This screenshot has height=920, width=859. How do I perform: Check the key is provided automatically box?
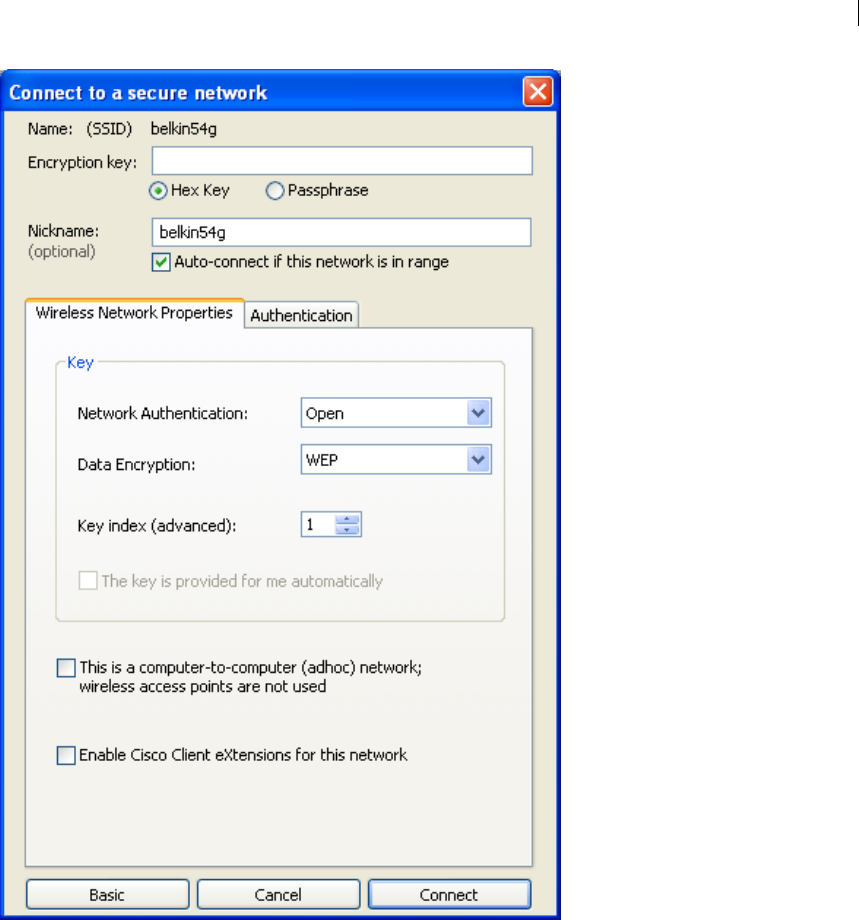coord(87,581)
